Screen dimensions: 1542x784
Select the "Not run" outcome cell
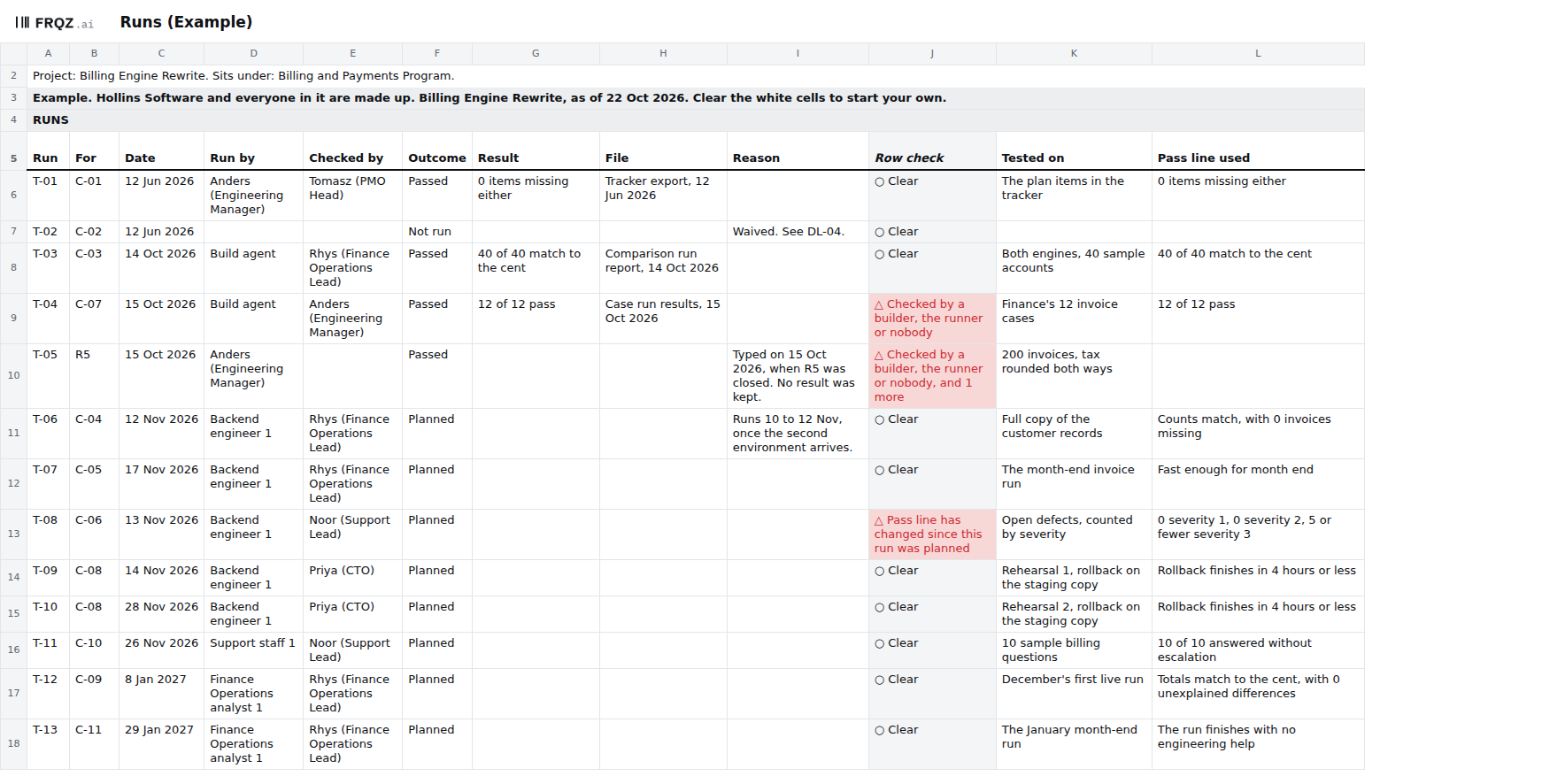click(437, 232)
